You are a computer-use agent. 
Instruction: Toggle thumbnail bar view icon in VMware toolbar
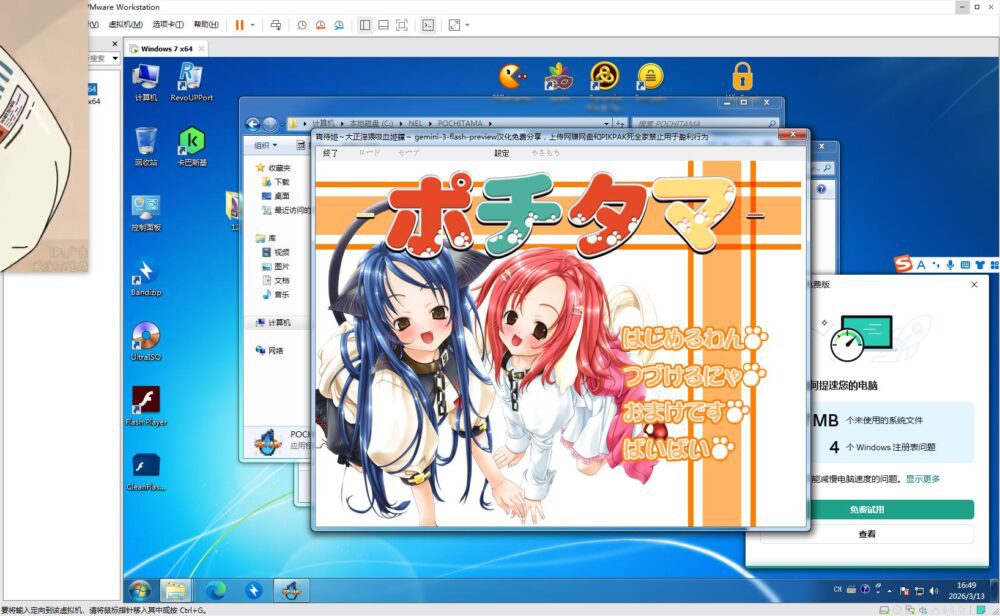click(383, 25)
